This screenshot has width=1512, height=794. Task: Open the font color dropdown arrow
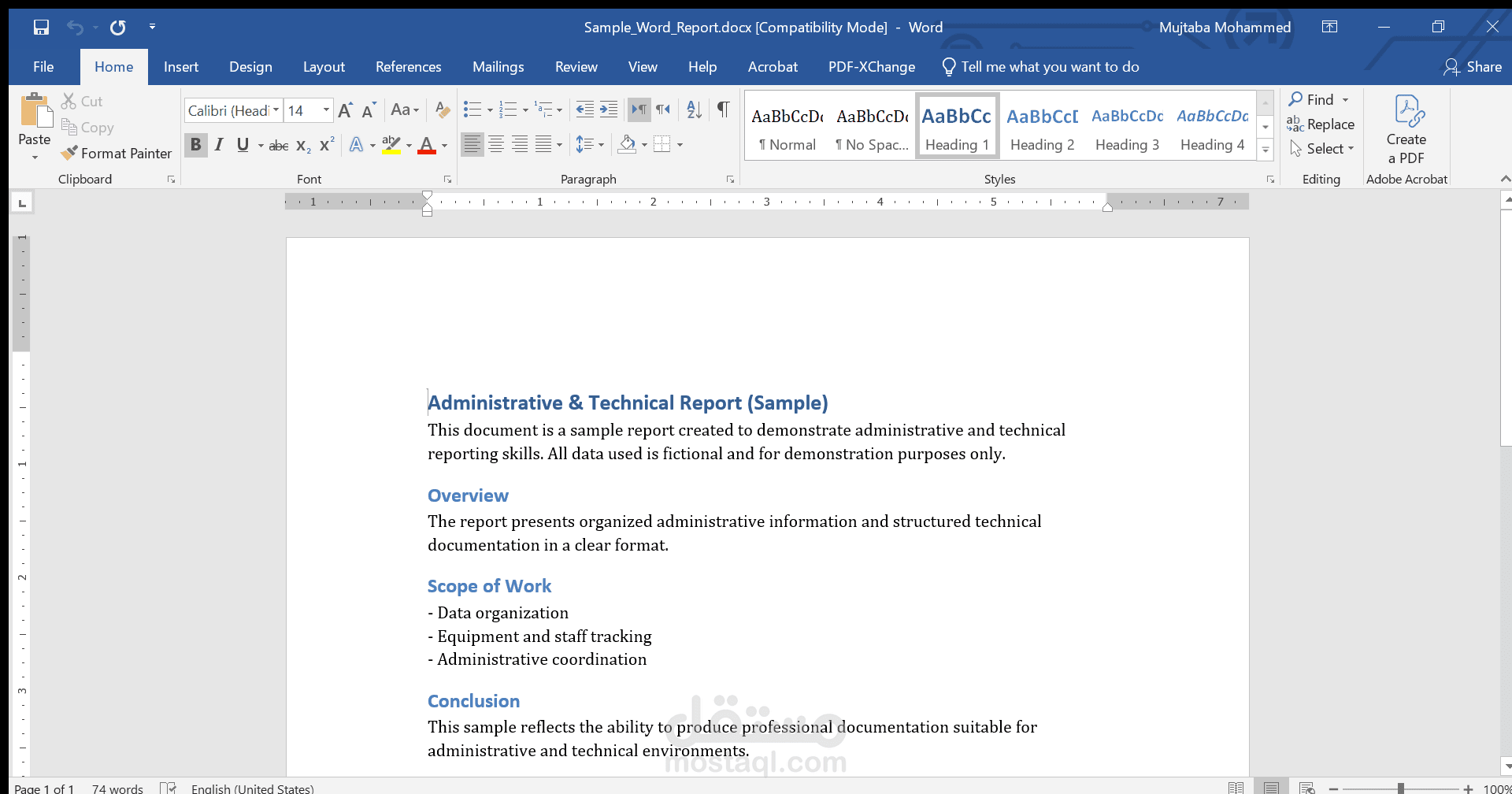click(x=443, y=147)
